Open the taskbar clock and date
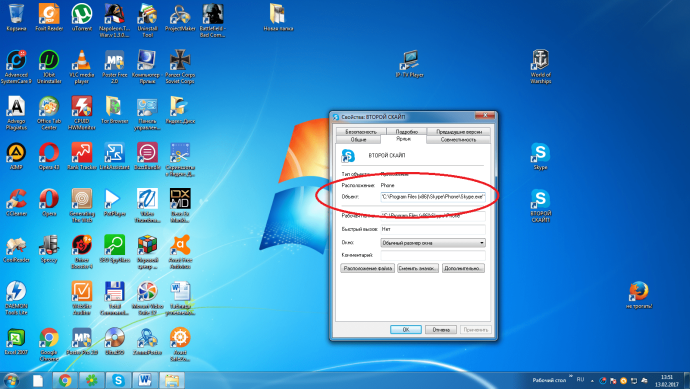 coord(666,381)
